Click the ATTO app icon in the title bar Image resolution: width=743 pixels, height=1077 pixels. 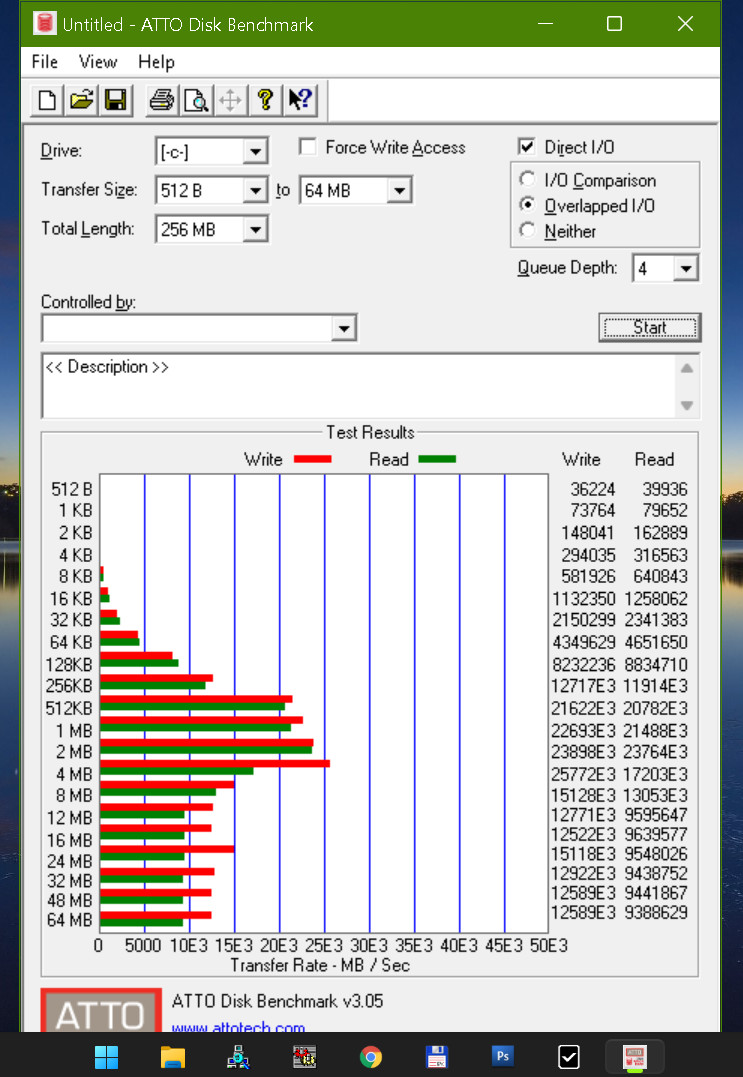(x=45, y=23)
